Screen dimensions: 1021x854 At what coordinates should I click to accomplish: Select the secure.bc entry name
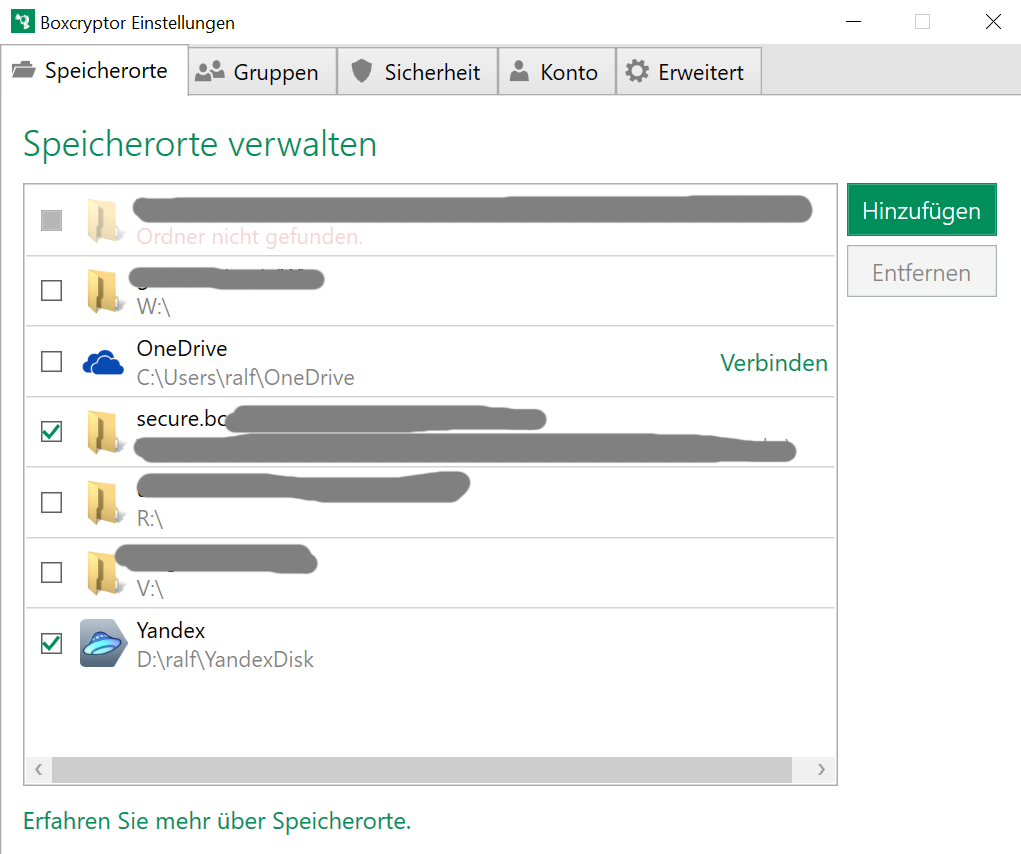point(182,419)
